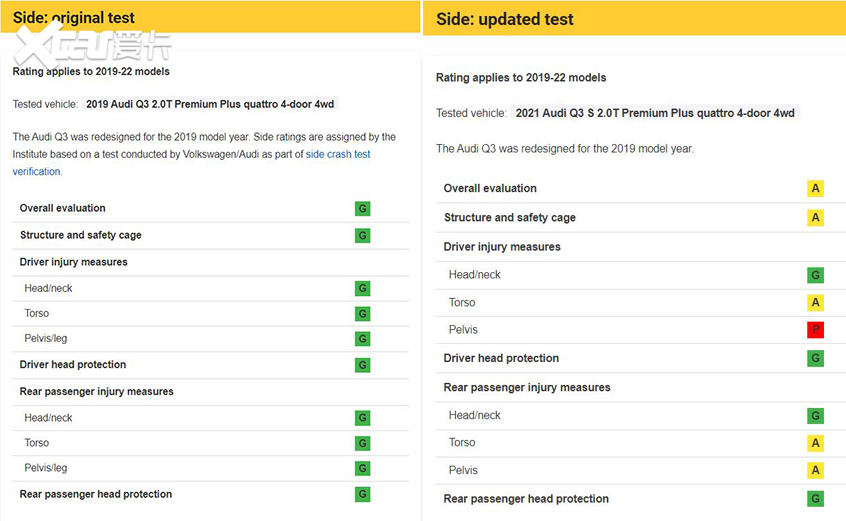Click updated driver Head/neck G rating badge

point(815,275)
